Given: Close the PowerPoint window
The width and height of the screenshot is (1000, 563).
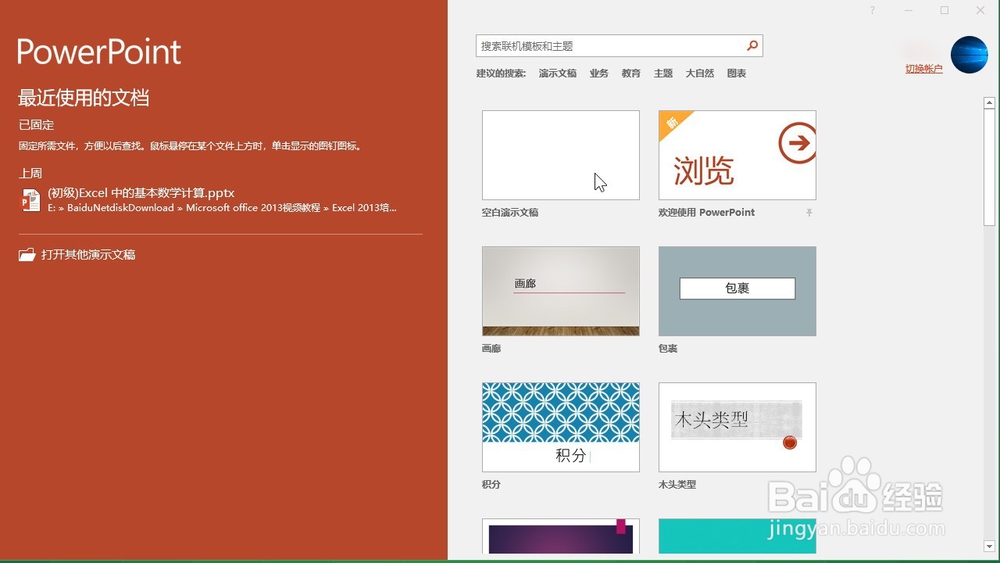Looking at the screenshot, I should tap(980, 10).
